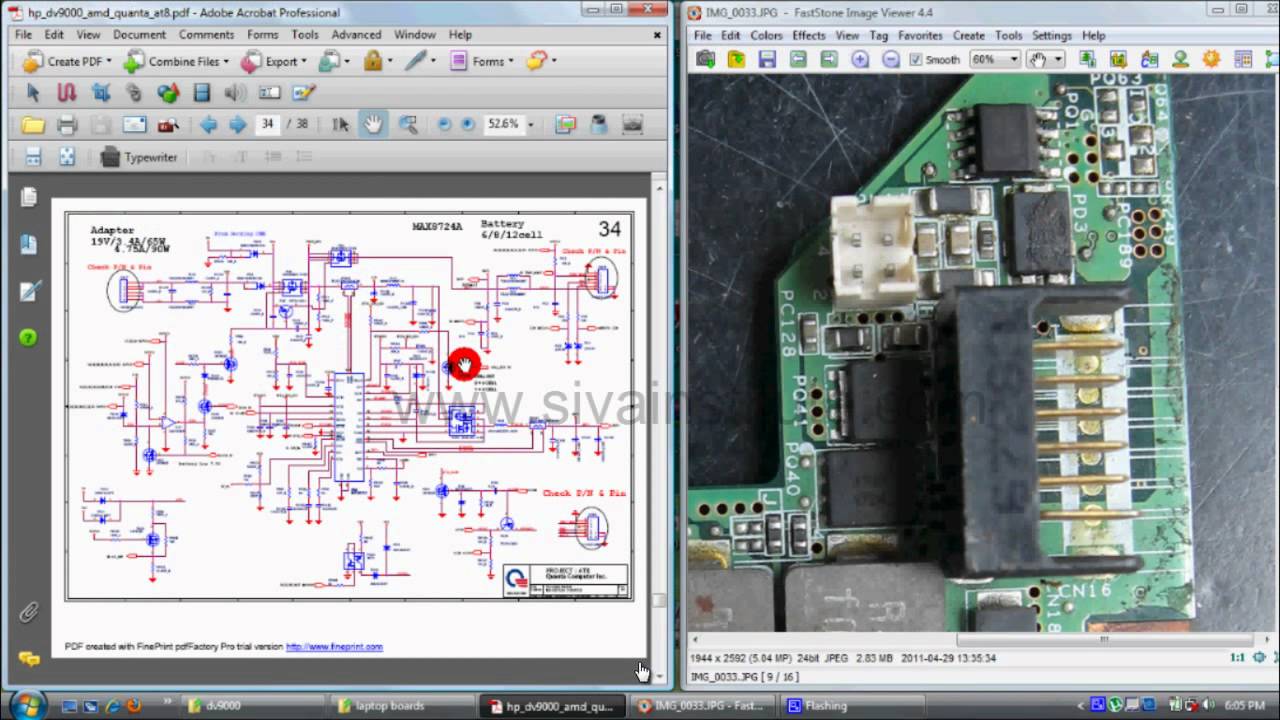This screenshot has height=720, width=1280.
Task: Open the Comments menu in Acrobat
Action: click(206, 34)
